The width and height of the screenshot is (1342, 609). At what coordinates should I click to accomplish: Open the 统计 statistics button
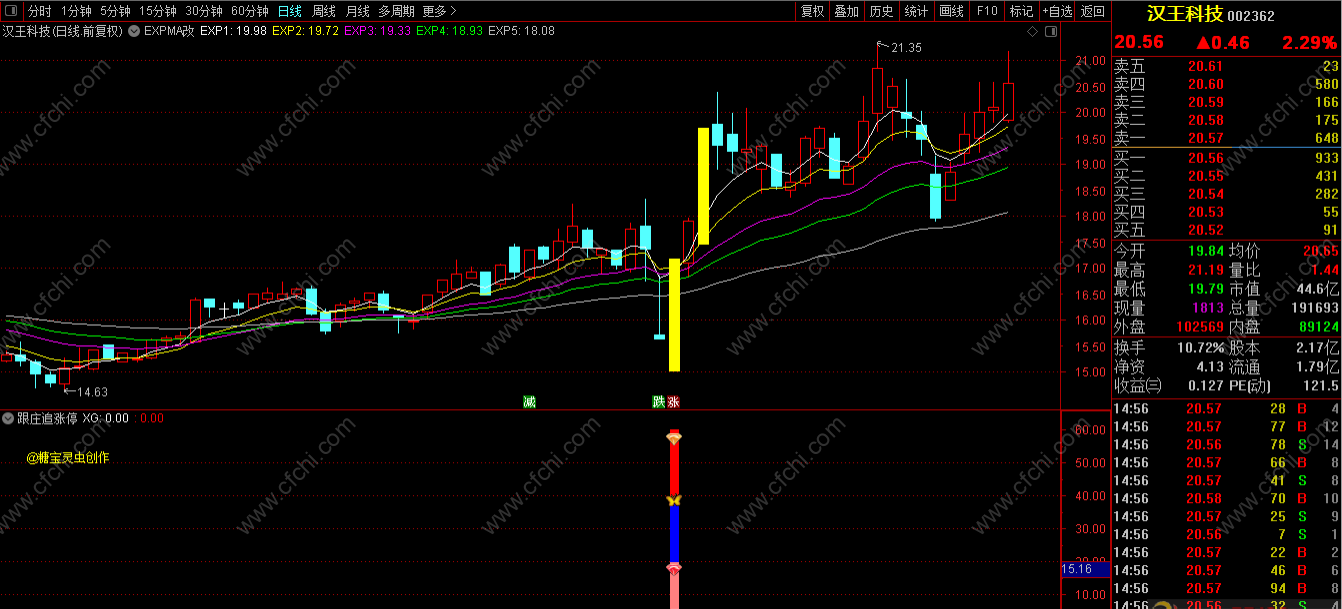click(916, 11)
